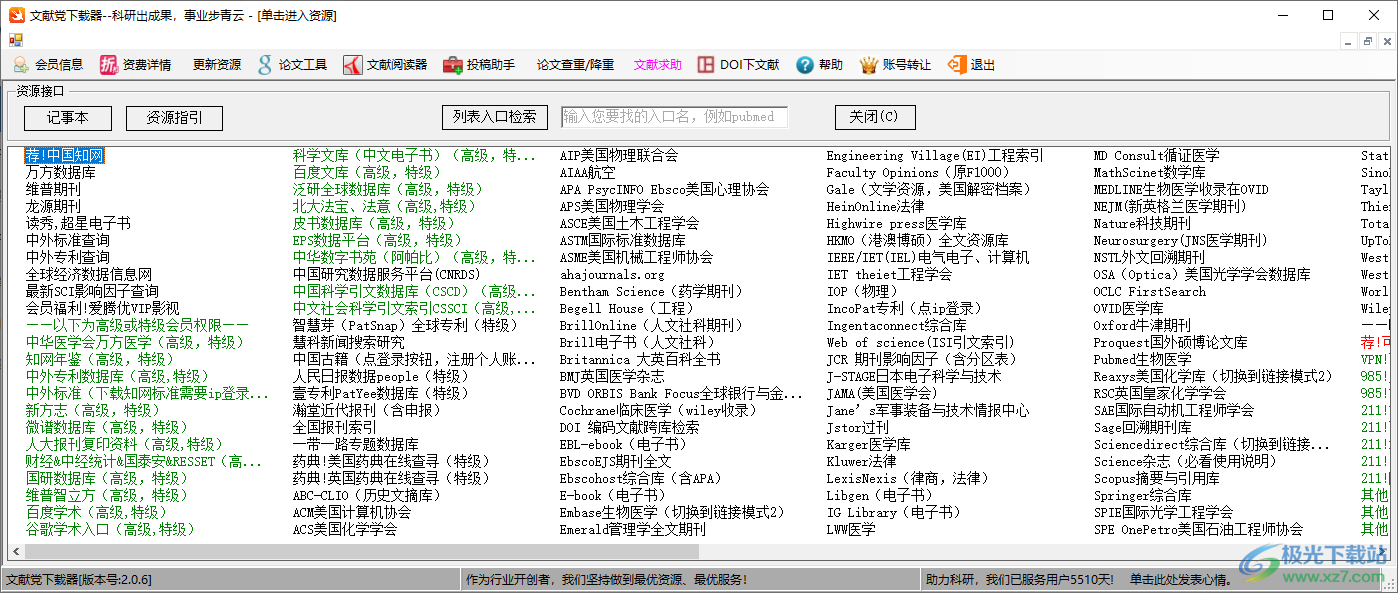Select ACM美国计算机协会 entry
1398x593 pixels.
tap(352, 513)
